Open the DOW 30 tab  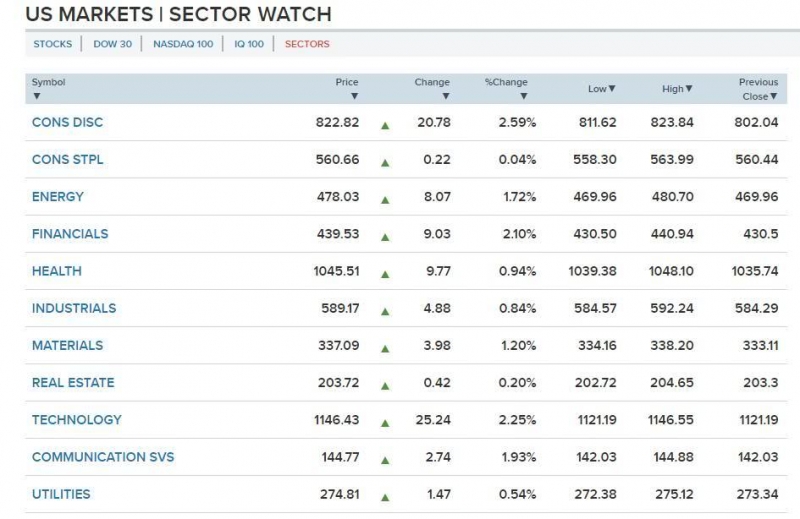(112, 44)
